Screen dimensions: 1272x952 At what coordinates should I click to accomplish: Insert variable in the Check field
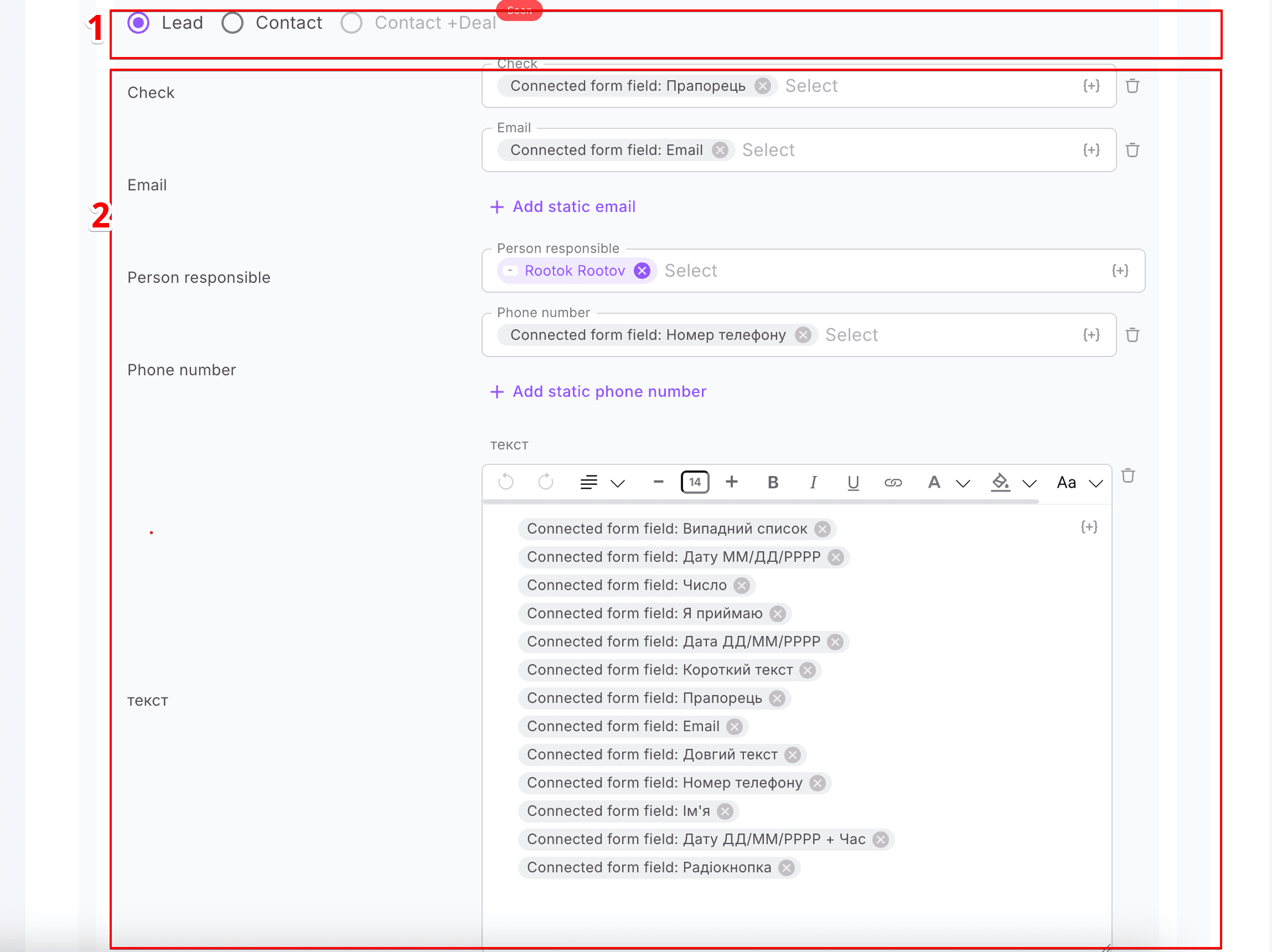[x=1091, y=86]
